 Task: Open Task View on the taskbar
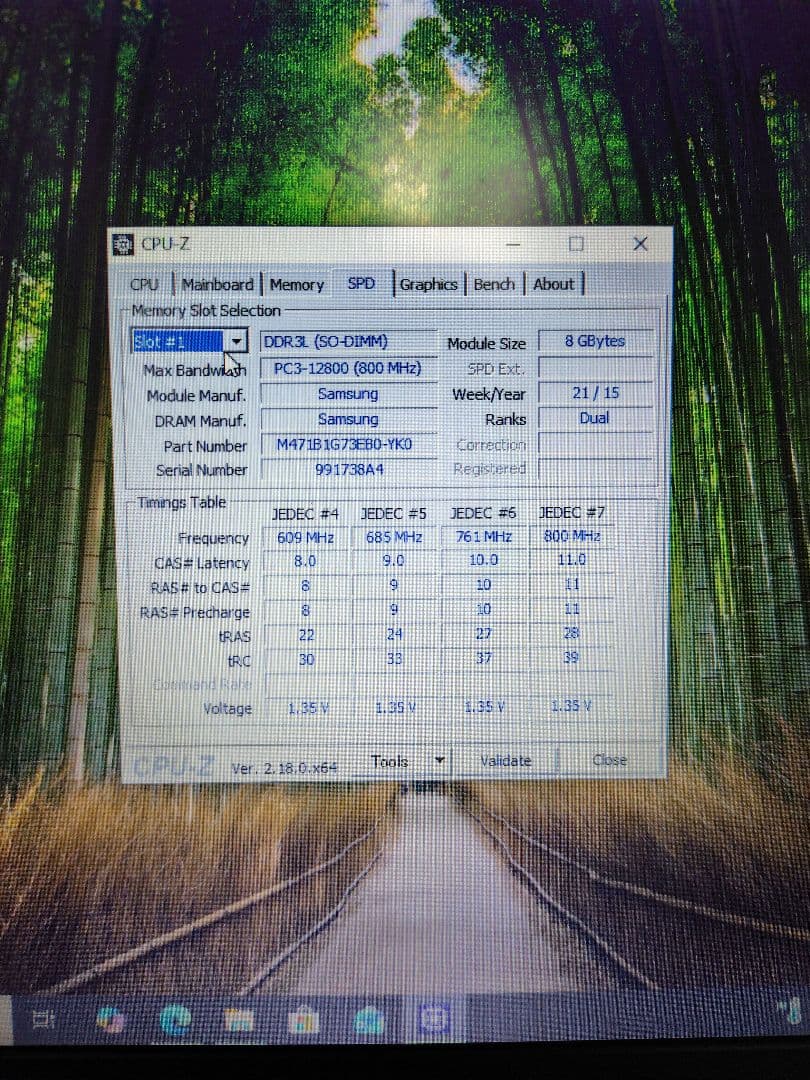(43, 1019)
